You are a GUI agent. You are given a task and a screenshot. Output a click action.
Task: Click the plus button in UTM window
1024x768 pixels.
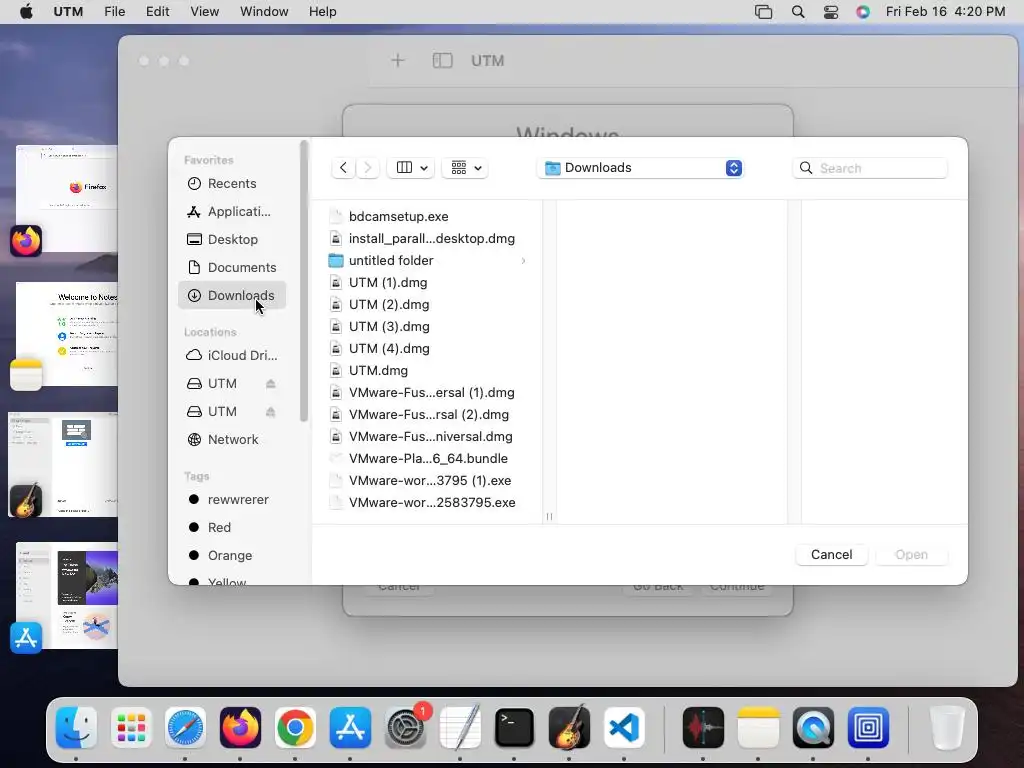pos(398,61)
